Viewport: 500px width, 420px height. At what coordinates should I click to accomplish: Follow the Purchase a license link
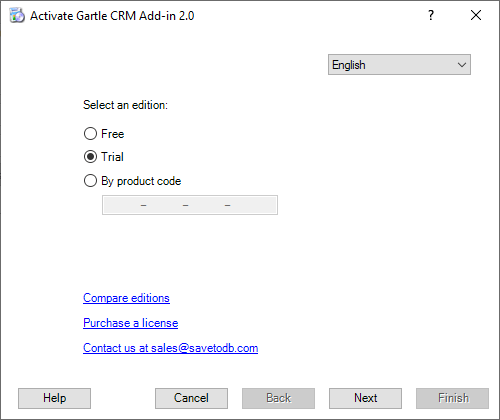click(x=130, y=323)
